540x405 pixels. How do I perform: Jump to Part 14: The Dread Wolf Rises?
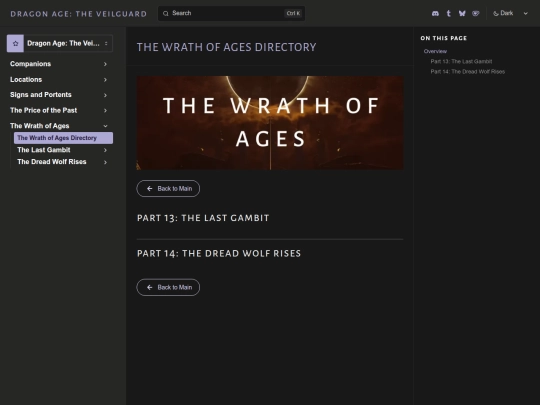coord(467,72)
